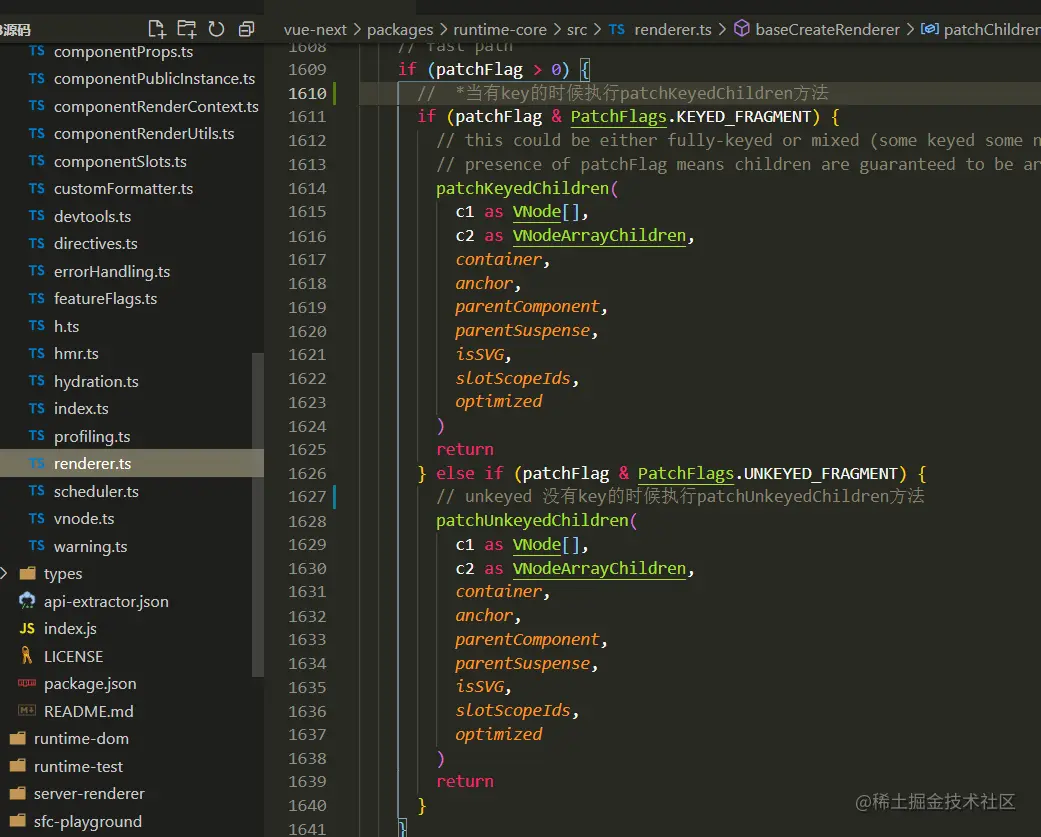
Task: Open vnode.ts file
Action: point(84,518)
